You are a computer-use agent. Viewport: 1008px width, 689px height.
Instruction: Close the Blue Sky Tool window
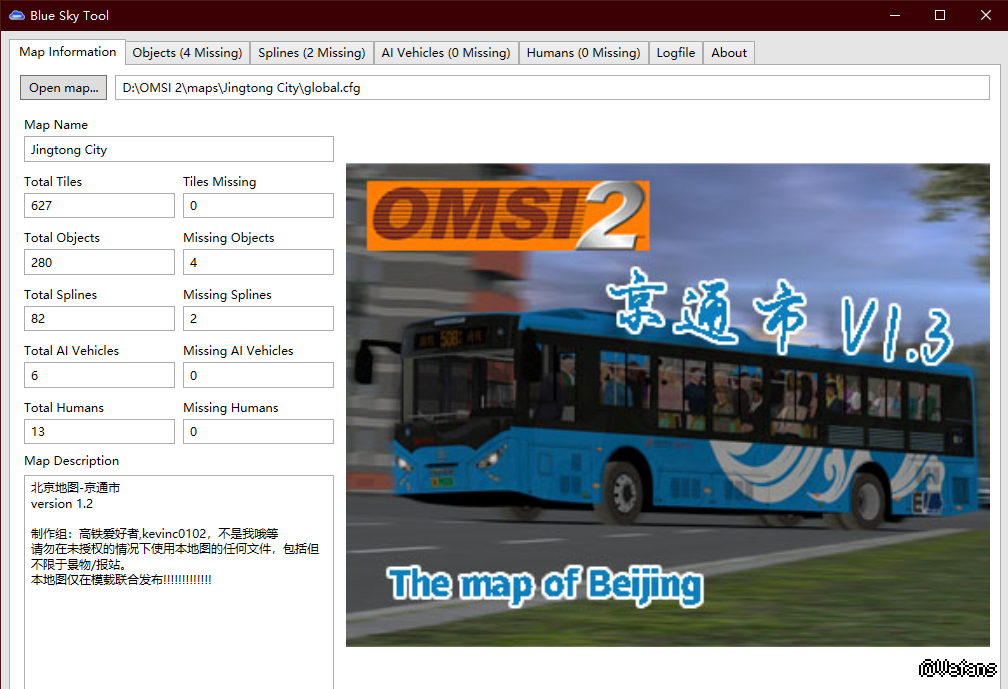[986, 15]
